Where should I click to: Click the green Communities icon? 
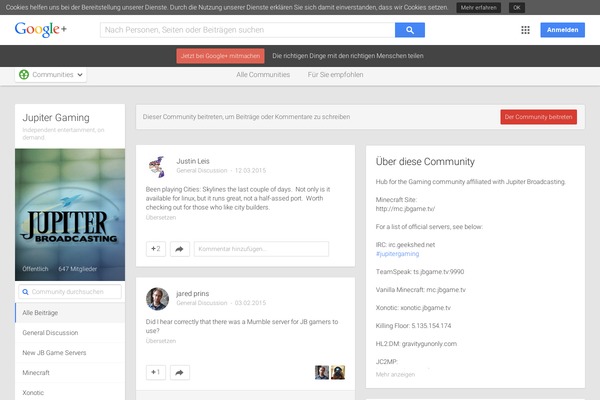(x=24, y=75)
